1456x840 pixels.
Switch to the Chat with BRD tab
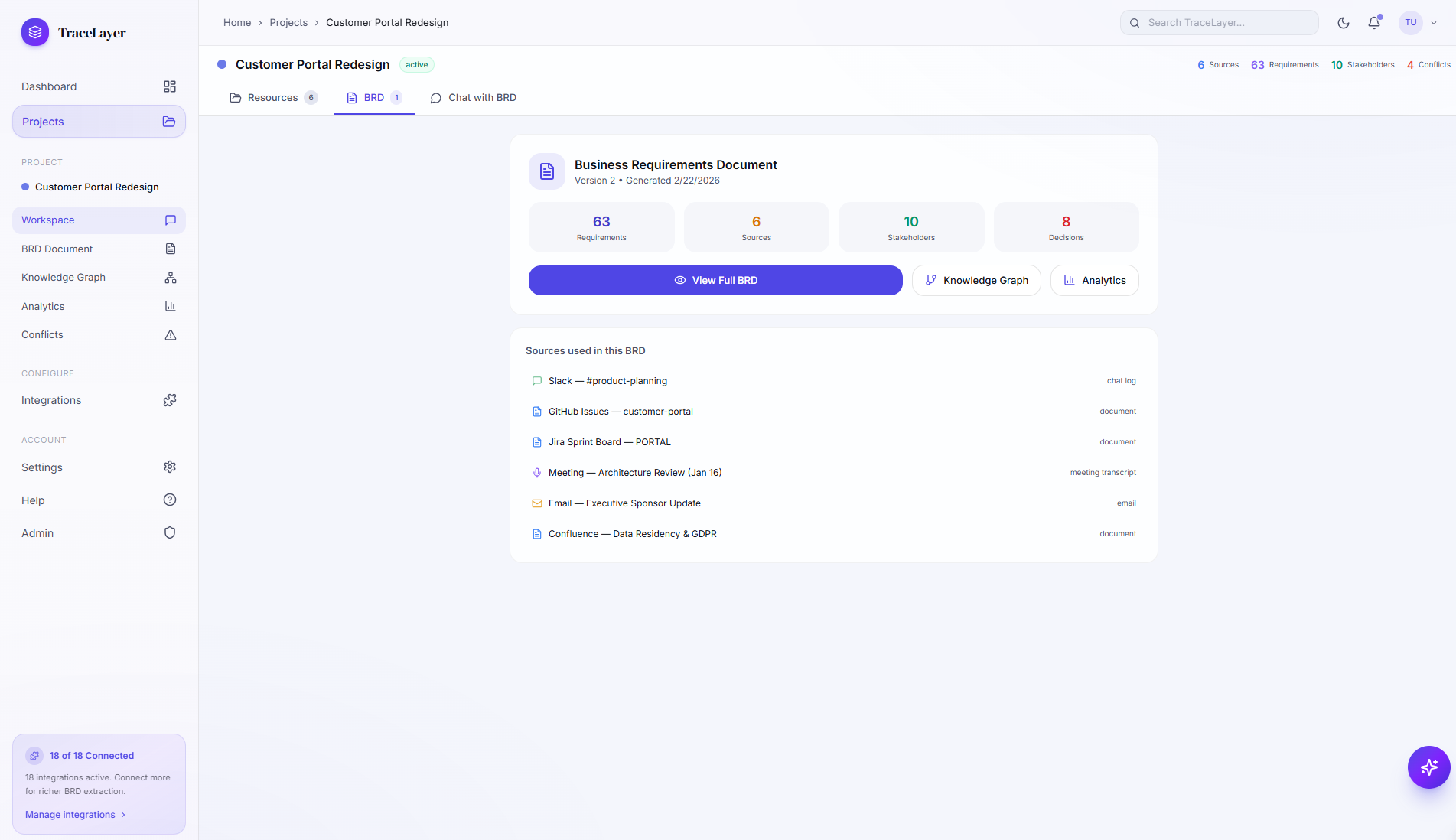[474, 98]
